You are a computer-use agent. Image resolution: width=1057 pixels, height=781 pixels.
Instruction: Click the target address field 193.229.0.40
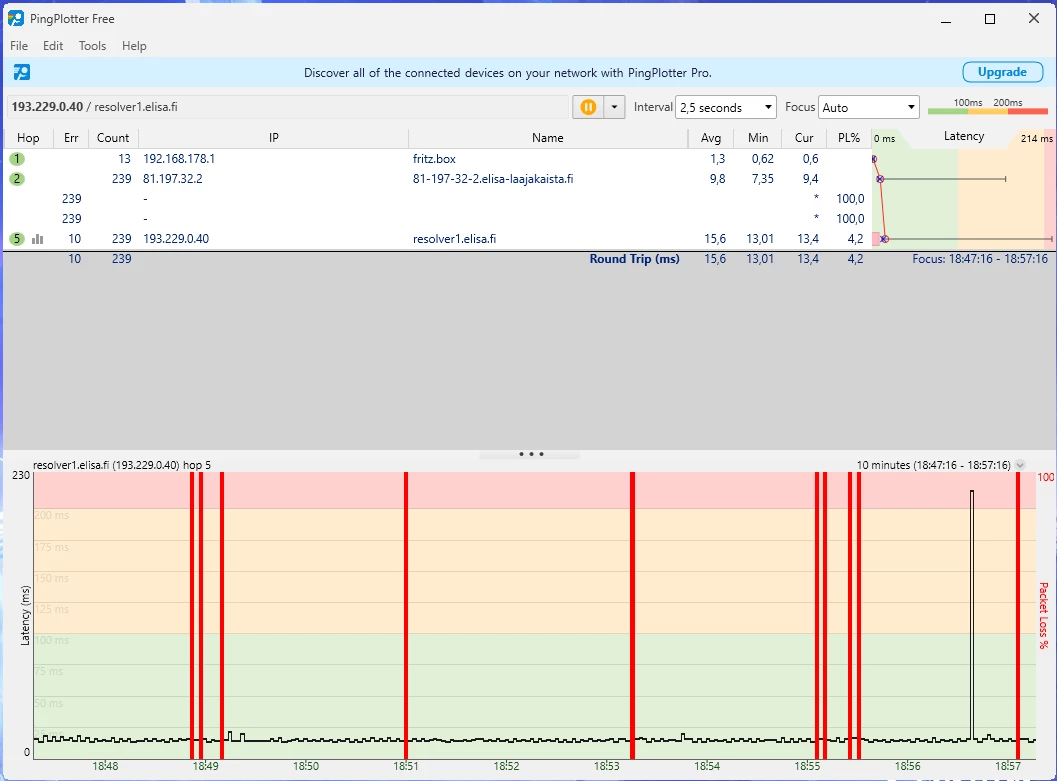tap(289, 107)
